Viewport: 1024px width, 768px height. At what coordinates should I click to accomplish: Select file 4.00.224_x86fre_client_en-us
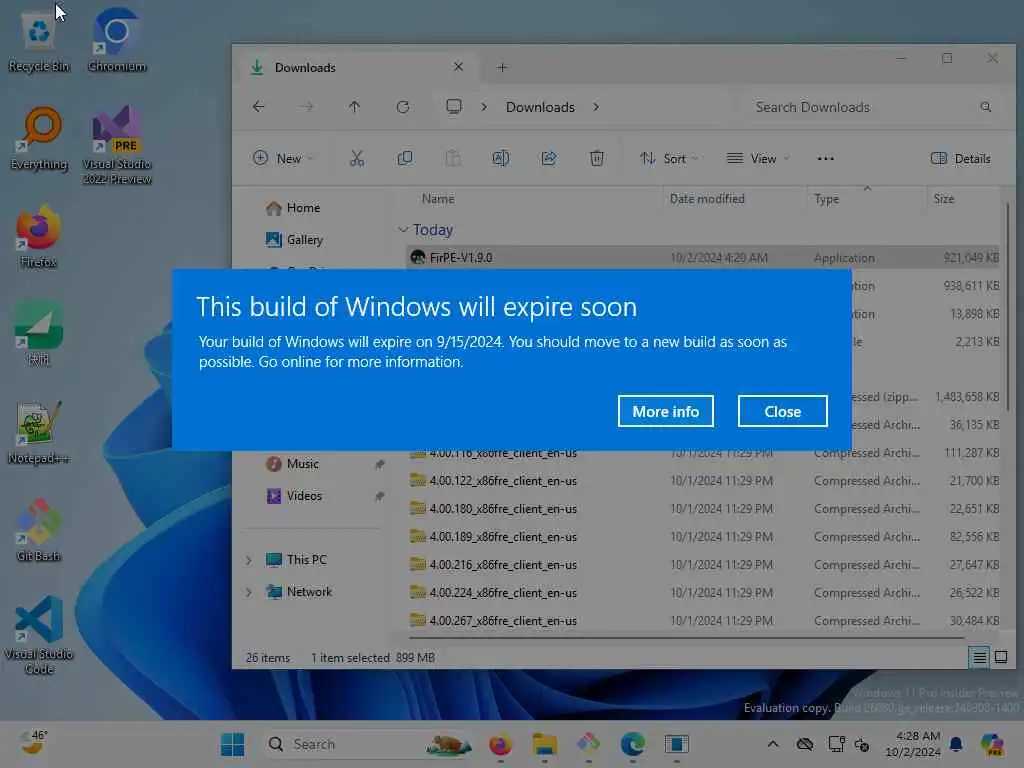pyautogui.click(x=703, y=593)
